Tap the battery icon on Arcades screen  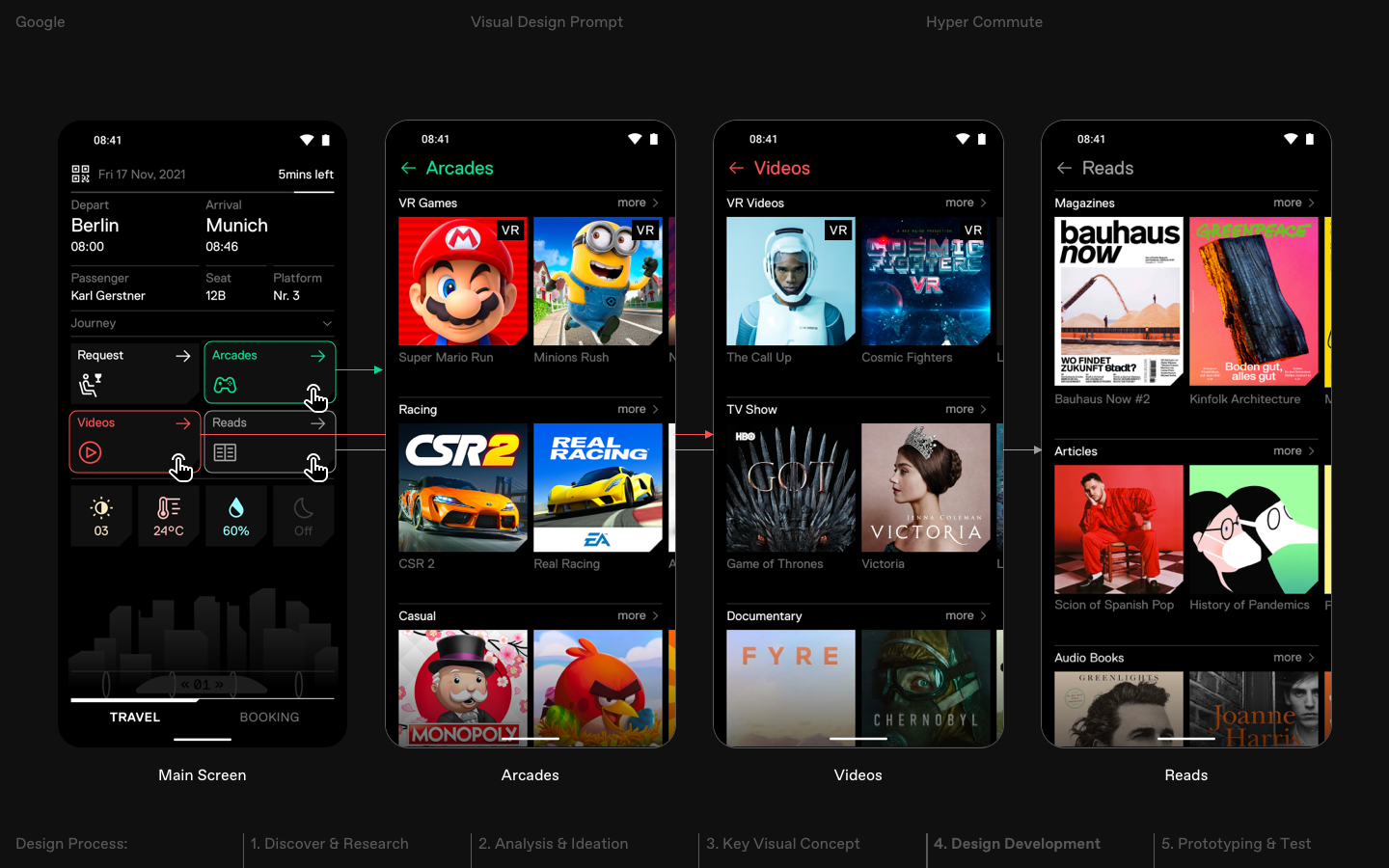pos(654,139)
